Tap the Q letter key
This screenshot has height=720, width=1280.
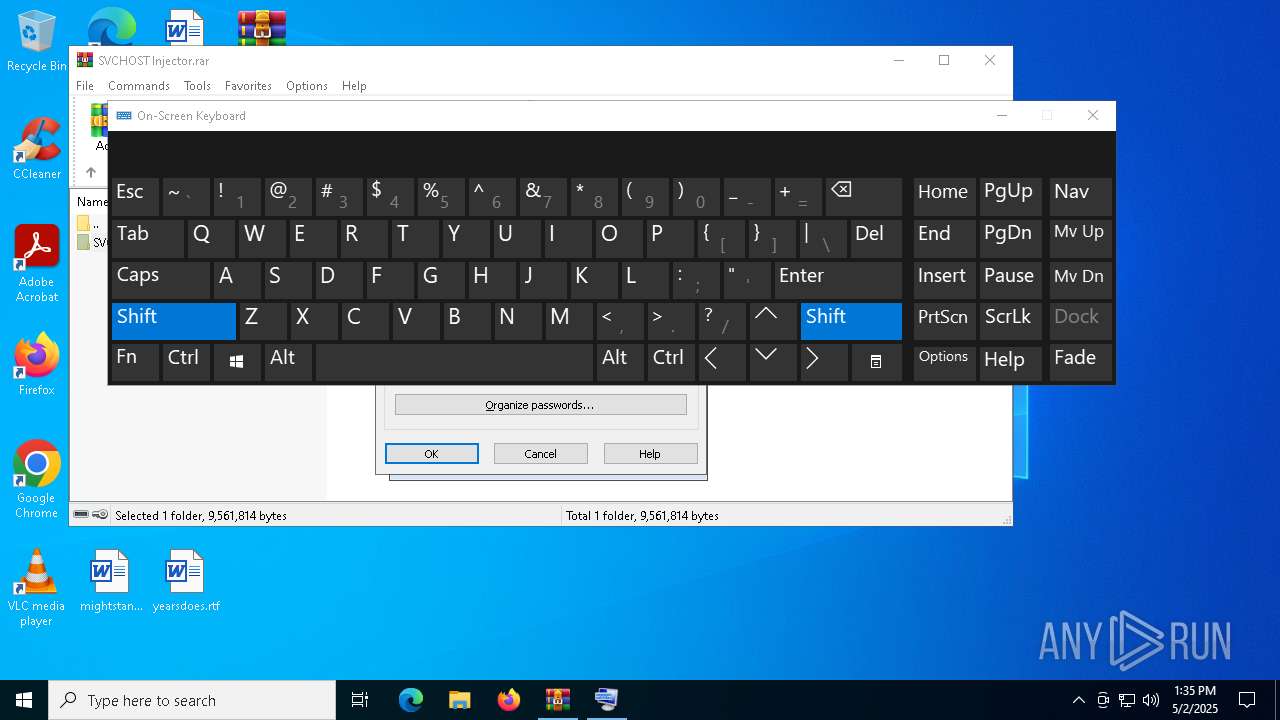point(211,239)
